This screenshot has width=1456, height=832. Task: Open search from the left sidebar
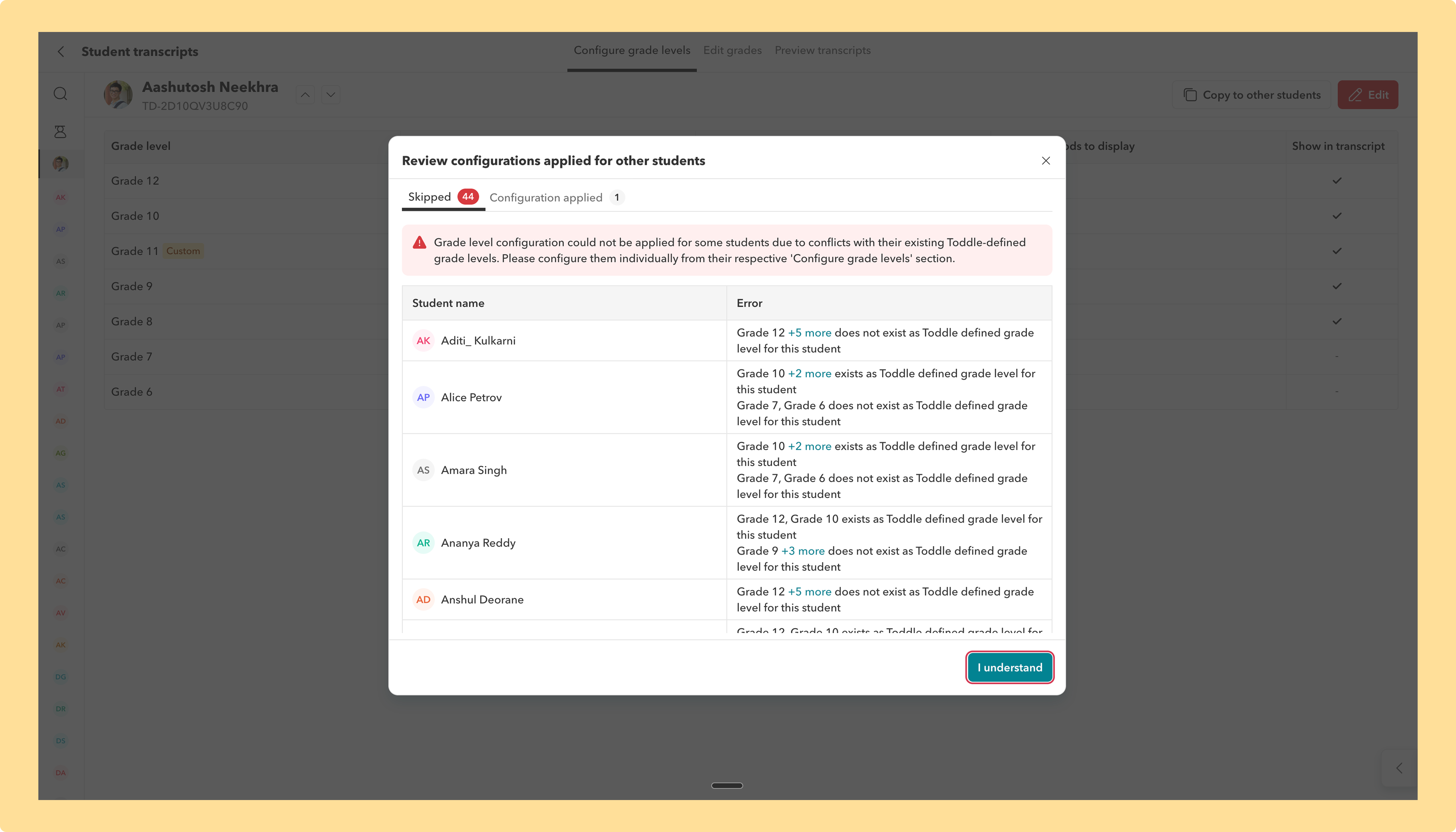coord(61,94)
